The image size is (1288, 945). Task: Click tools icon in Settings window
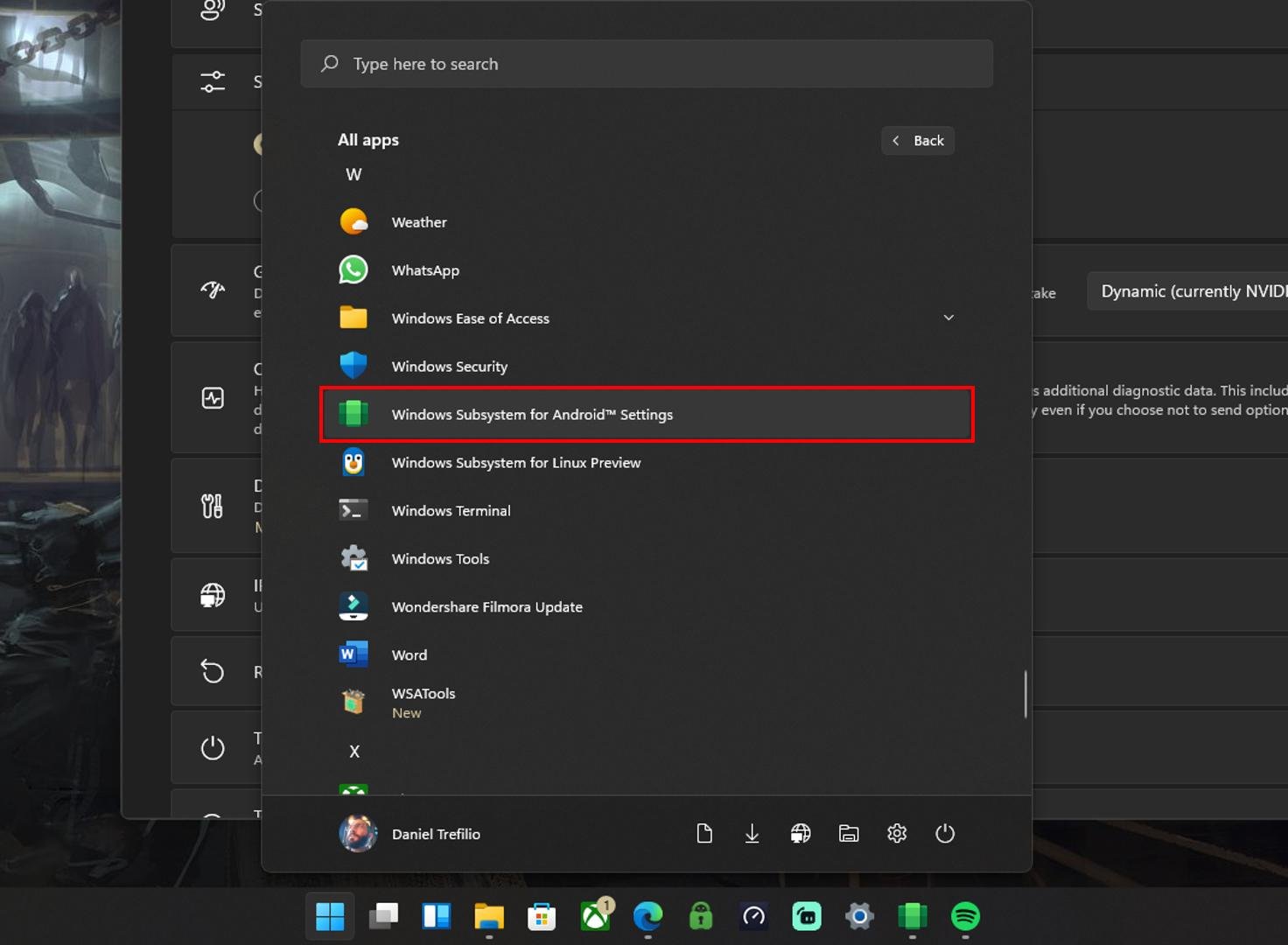tap(213, 506)
